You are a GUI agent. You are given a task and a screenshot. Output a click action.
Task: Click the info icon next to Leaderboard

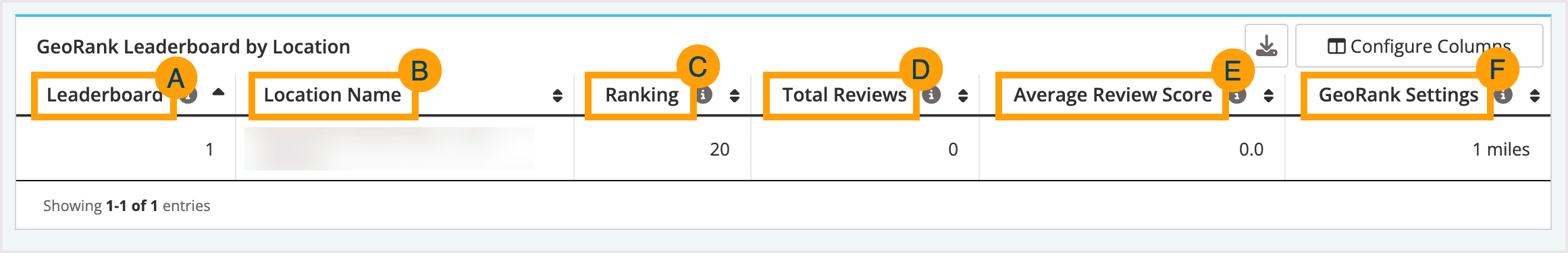(x=190, y=95)
